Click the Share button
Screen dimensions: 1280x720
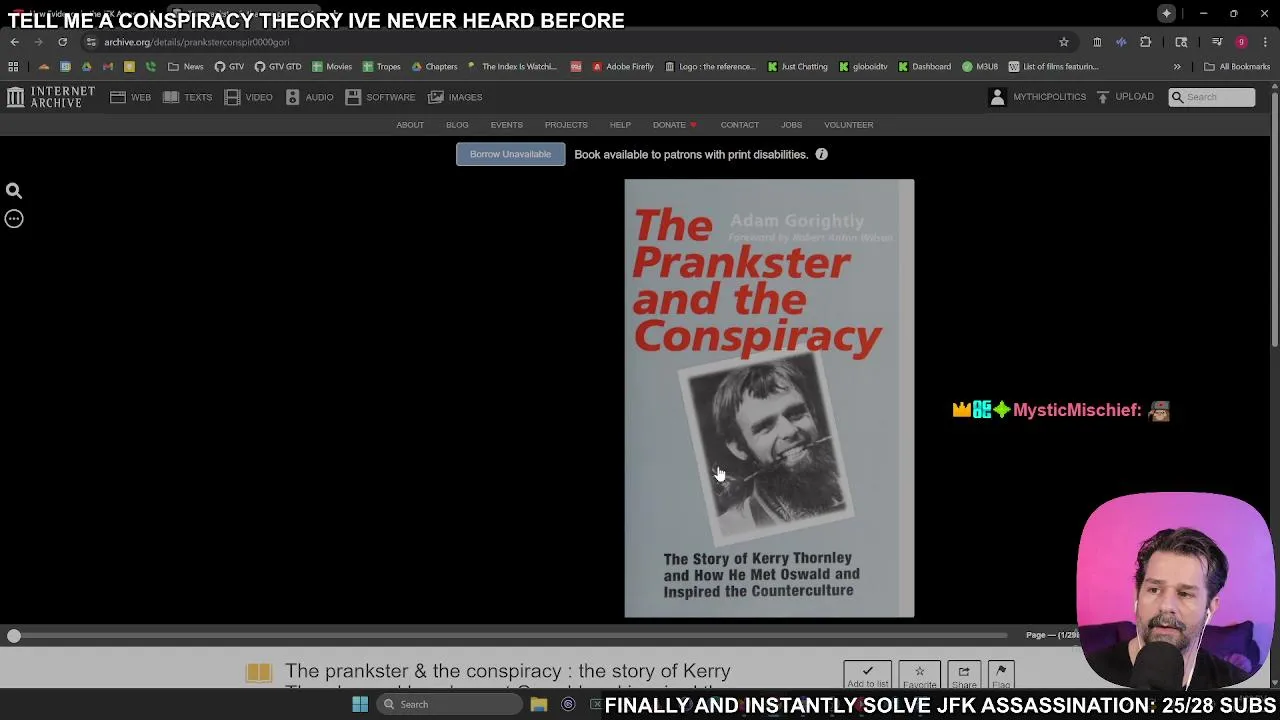click(x=964, y=676)
